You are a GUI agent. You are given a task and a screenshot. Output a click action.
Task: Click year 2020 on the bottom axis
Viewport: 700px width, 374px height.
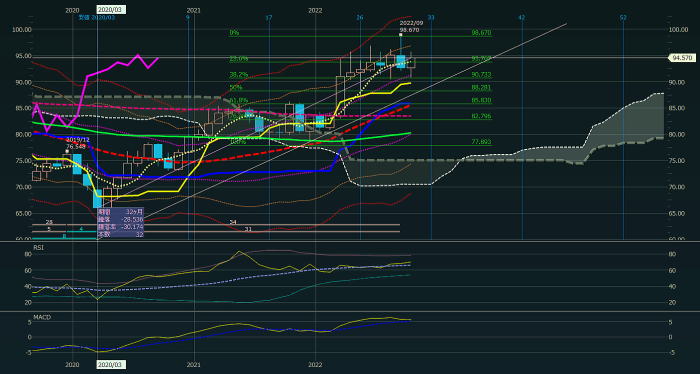(72, 364)
